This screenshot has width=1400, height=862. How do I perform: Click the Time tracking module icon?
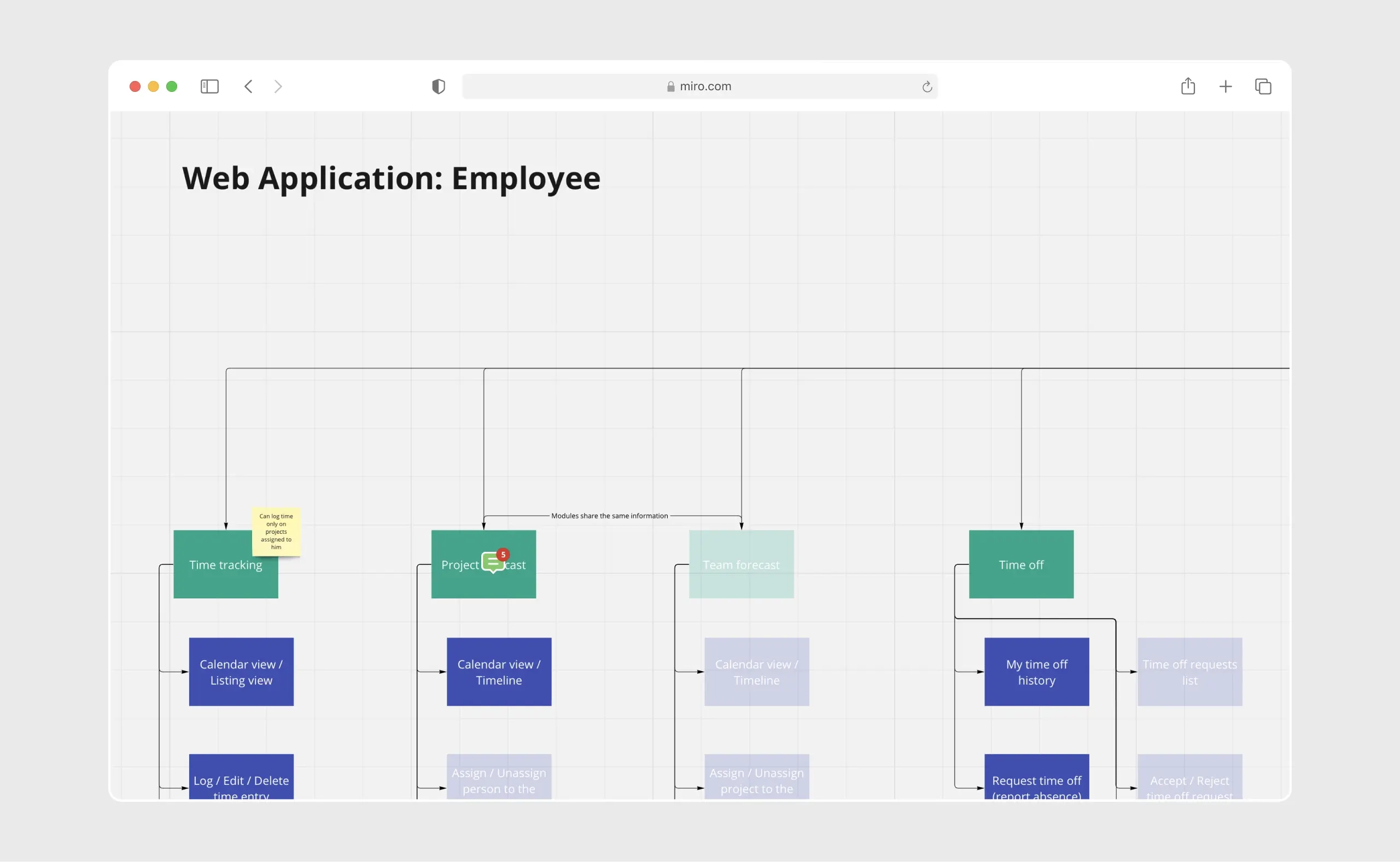226,565
